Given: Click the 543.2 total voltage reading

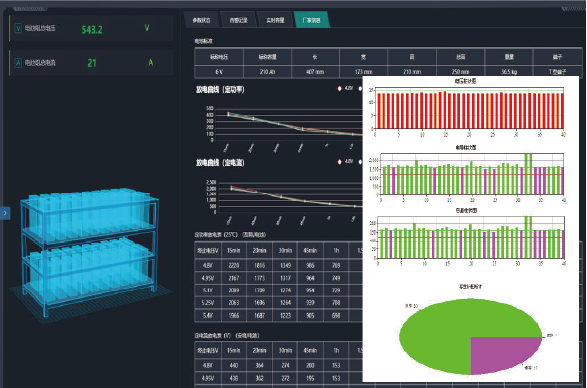Looking at the screenshot, I should coord(92,30).
